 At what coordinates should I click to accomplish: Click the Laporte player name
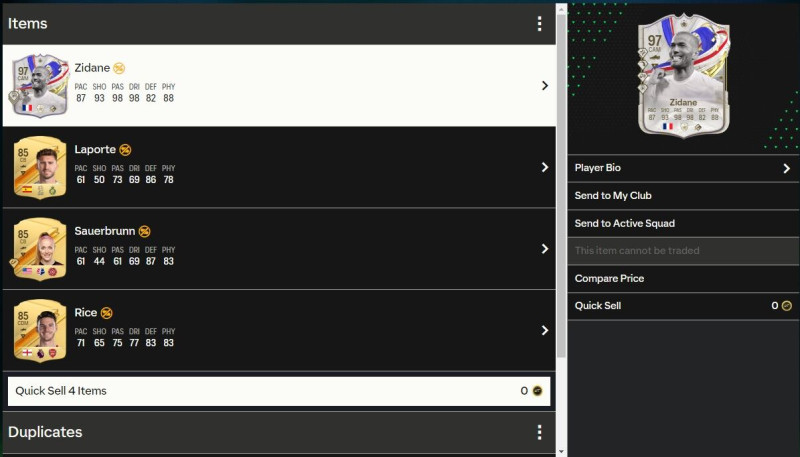(95, 149)
